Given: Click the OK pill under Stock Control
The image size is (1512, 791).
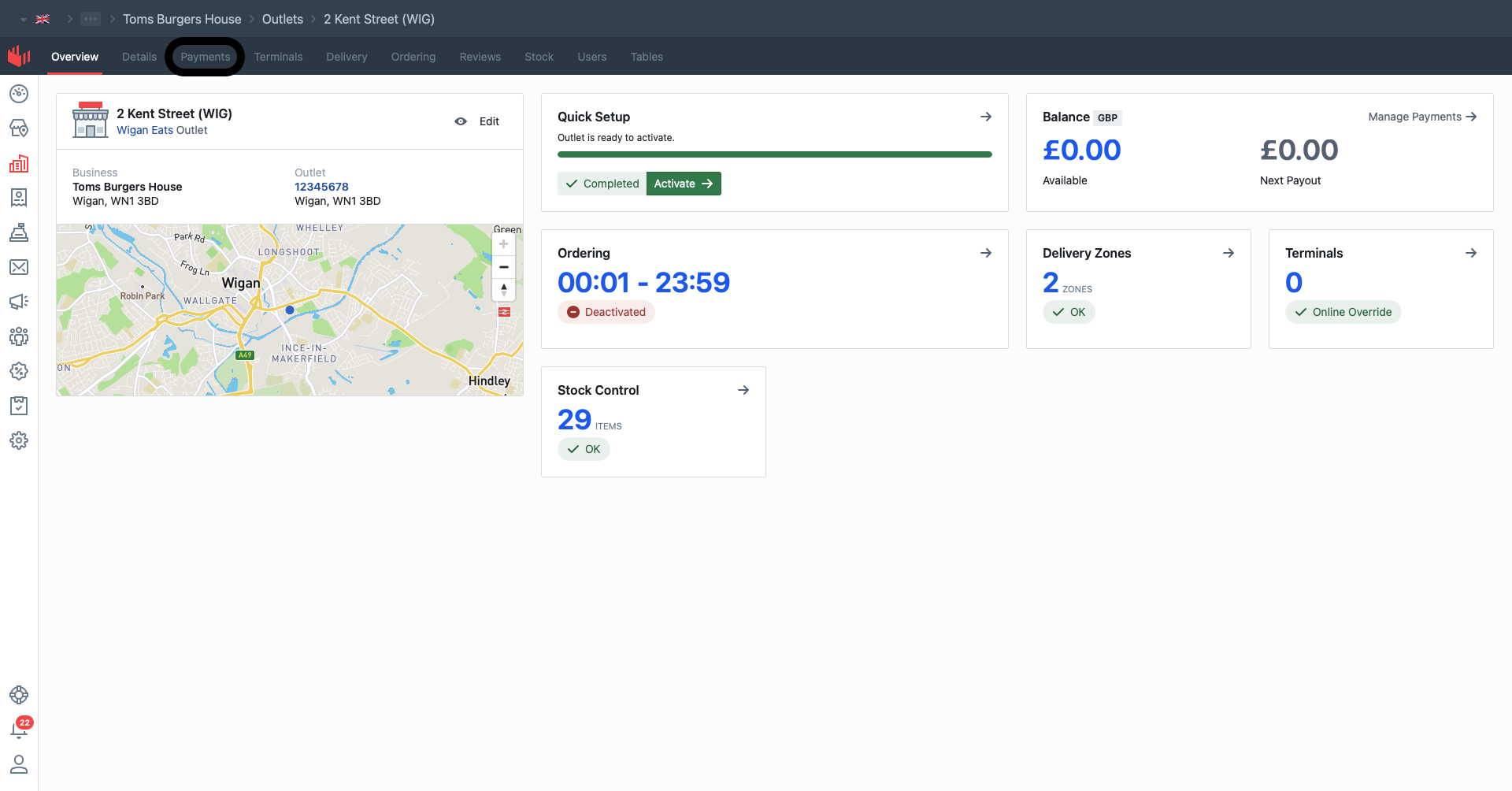Looking at the screenshot, I should tap(584, 449).
